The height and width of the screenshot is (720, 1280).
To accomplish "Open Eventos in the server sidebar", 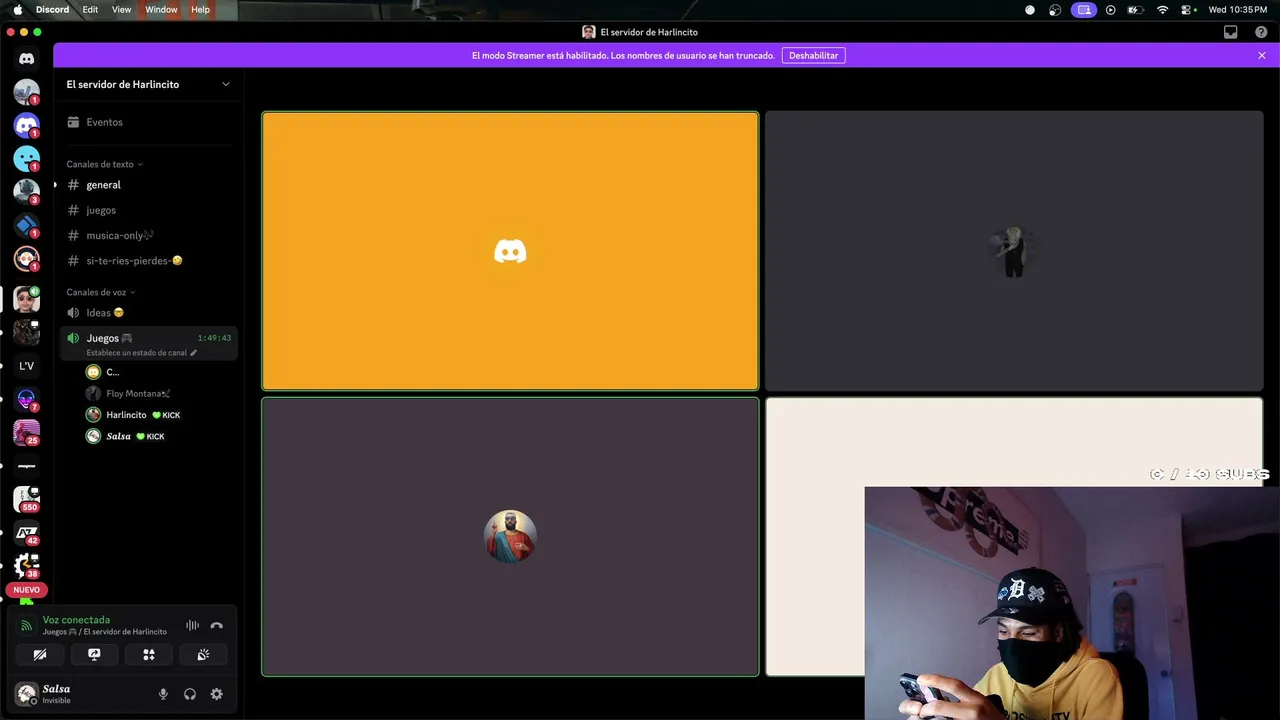I will 148,122.
